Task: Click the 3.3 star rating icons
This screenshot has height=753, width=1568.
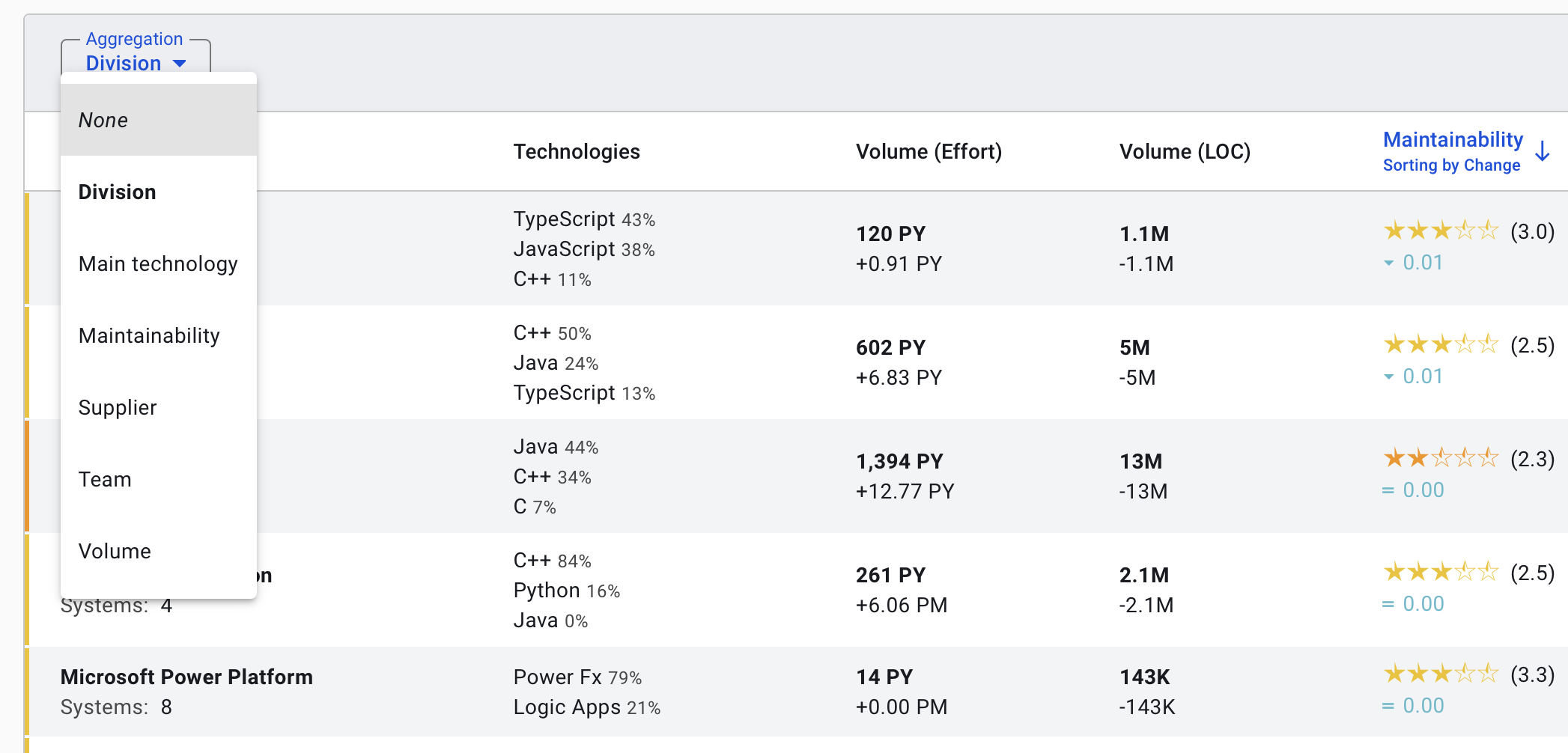Action: point(1440,674)
